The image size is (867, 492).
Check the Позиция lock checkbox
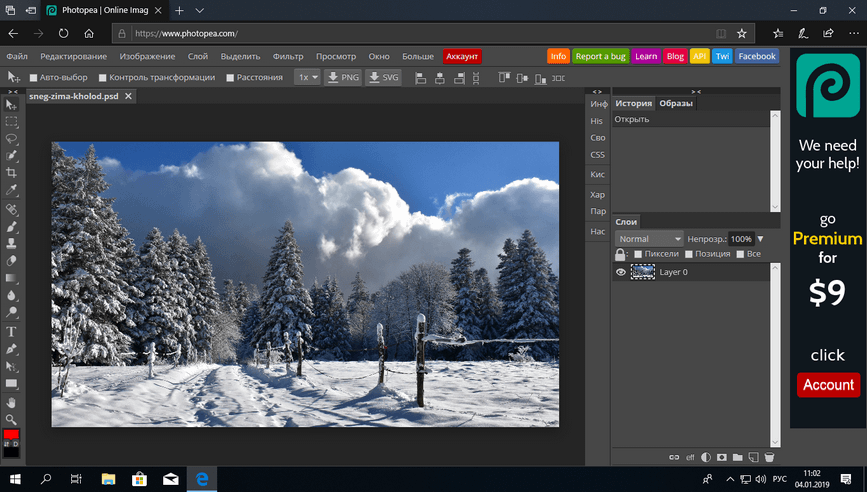tap(689, 254)
